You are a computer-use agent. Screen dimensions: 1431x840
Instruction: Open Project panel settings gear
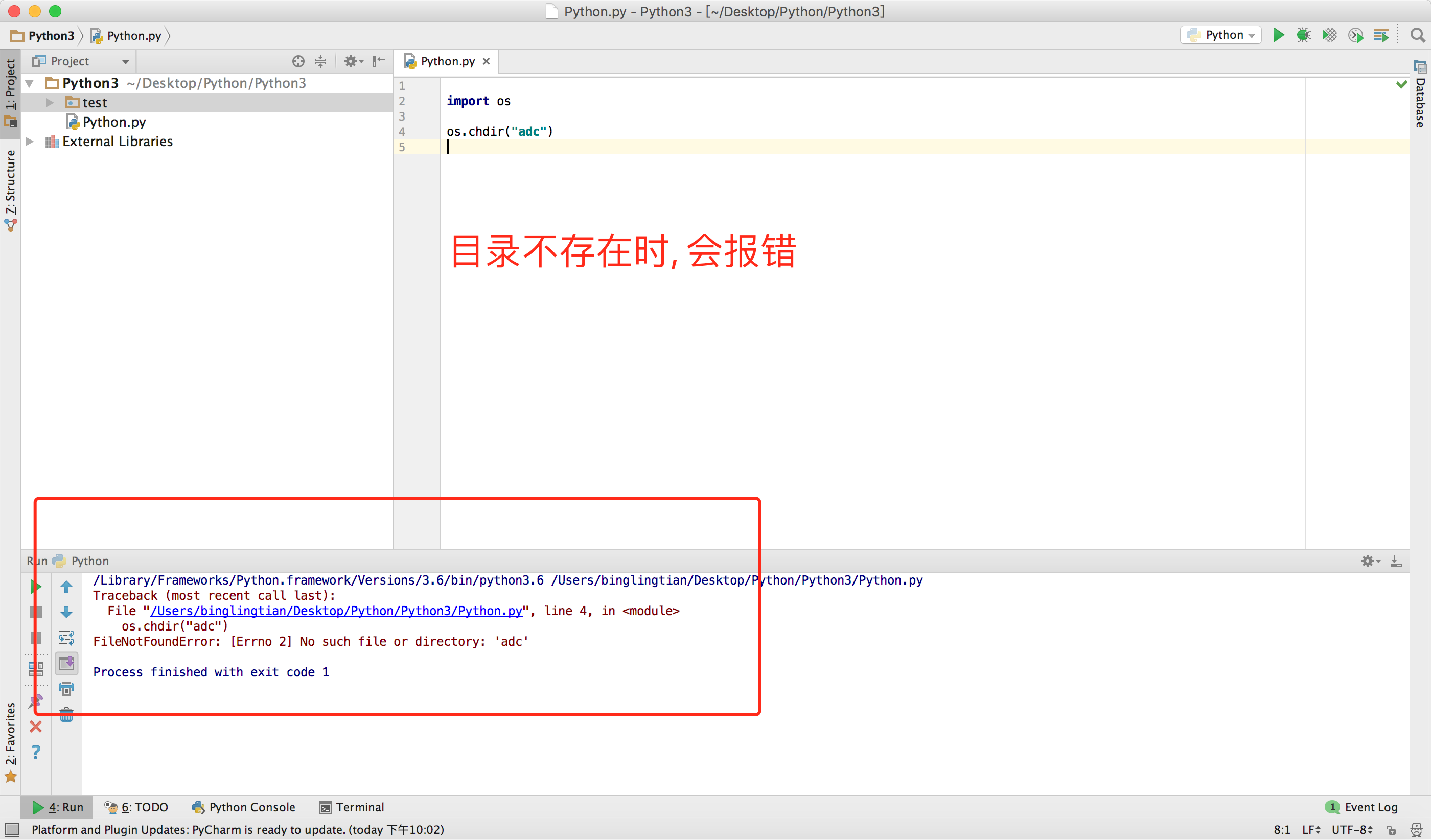(x=351, y=61)
